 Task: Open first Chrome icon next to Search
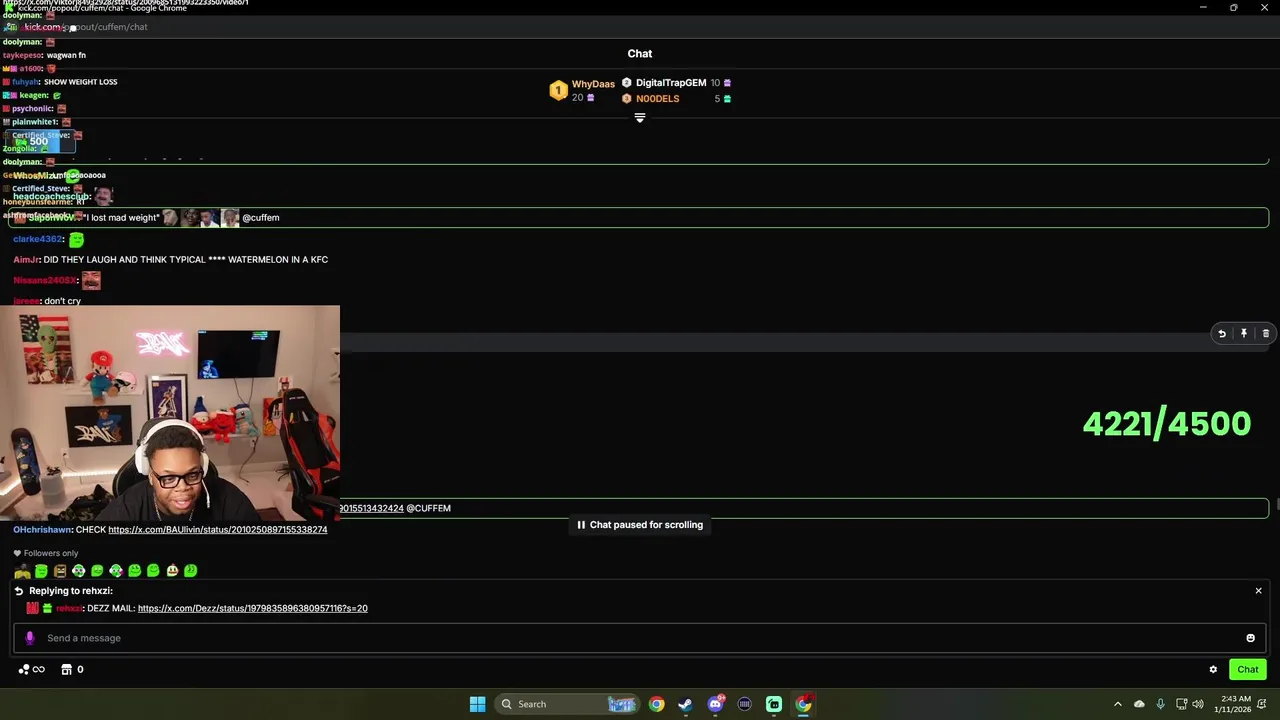(656, 704)
